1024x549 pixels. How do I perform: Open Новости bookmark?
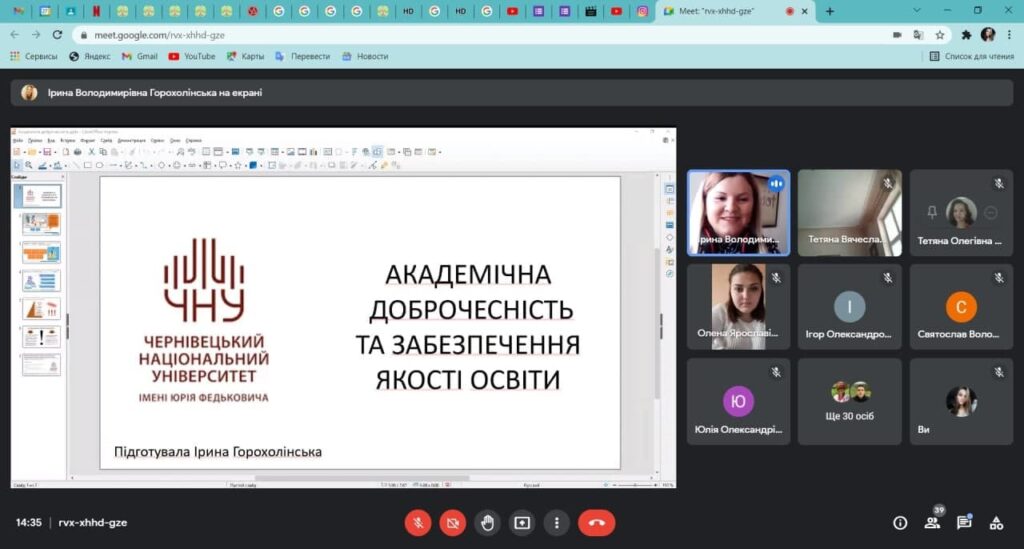(365, 56)
